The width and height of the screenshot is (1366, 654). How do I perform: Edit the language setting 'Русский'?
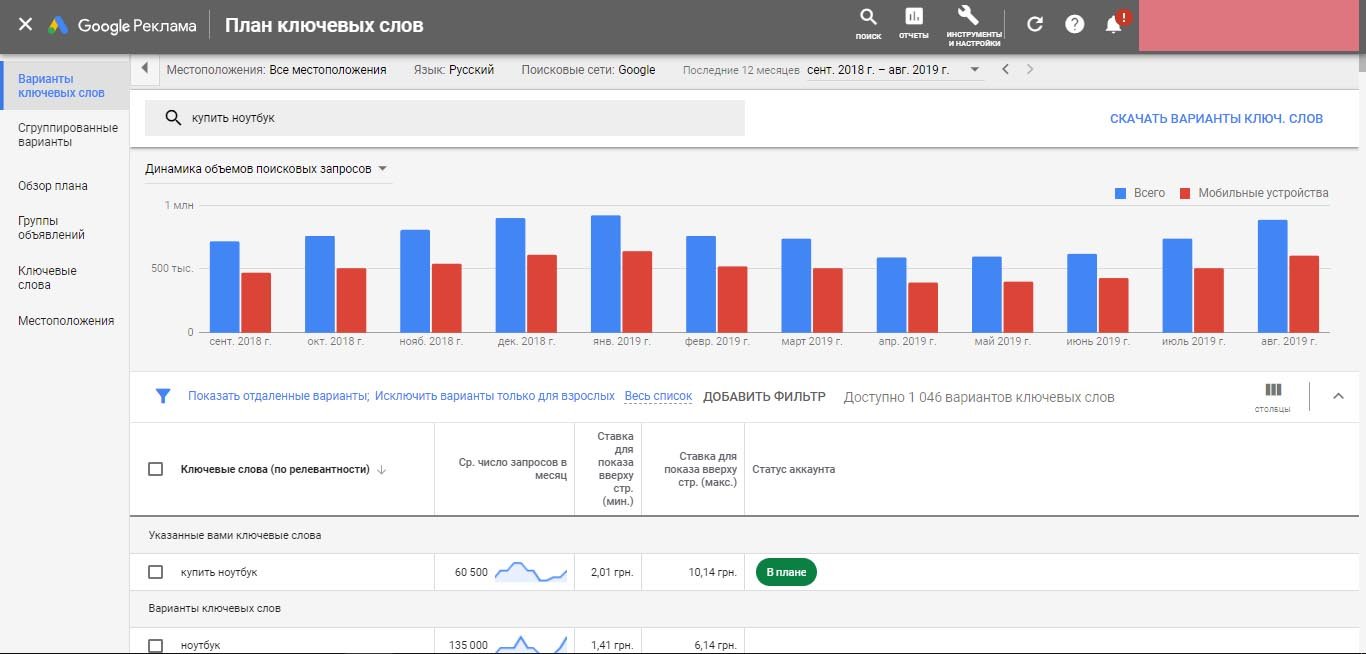[x=472, y=70]
